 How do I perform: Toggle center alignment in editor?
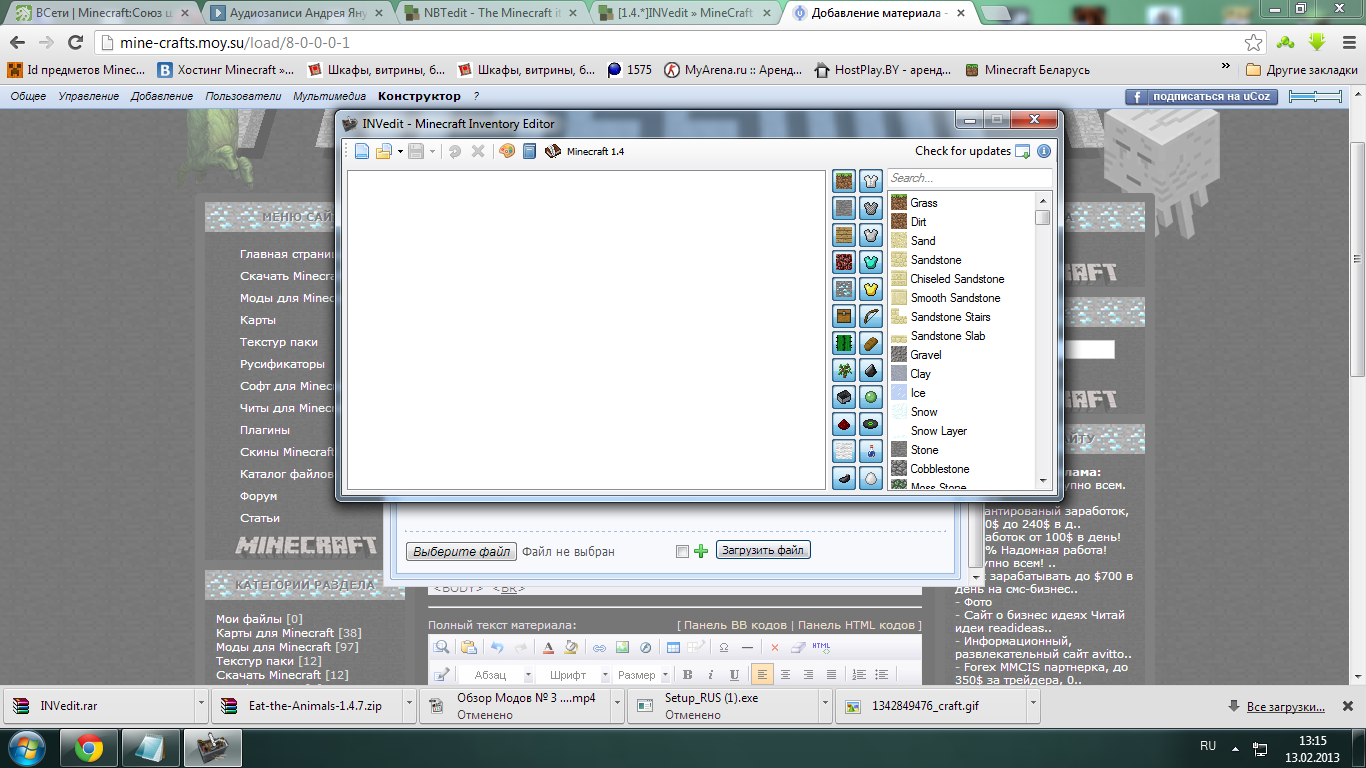[x=786, y=675]
